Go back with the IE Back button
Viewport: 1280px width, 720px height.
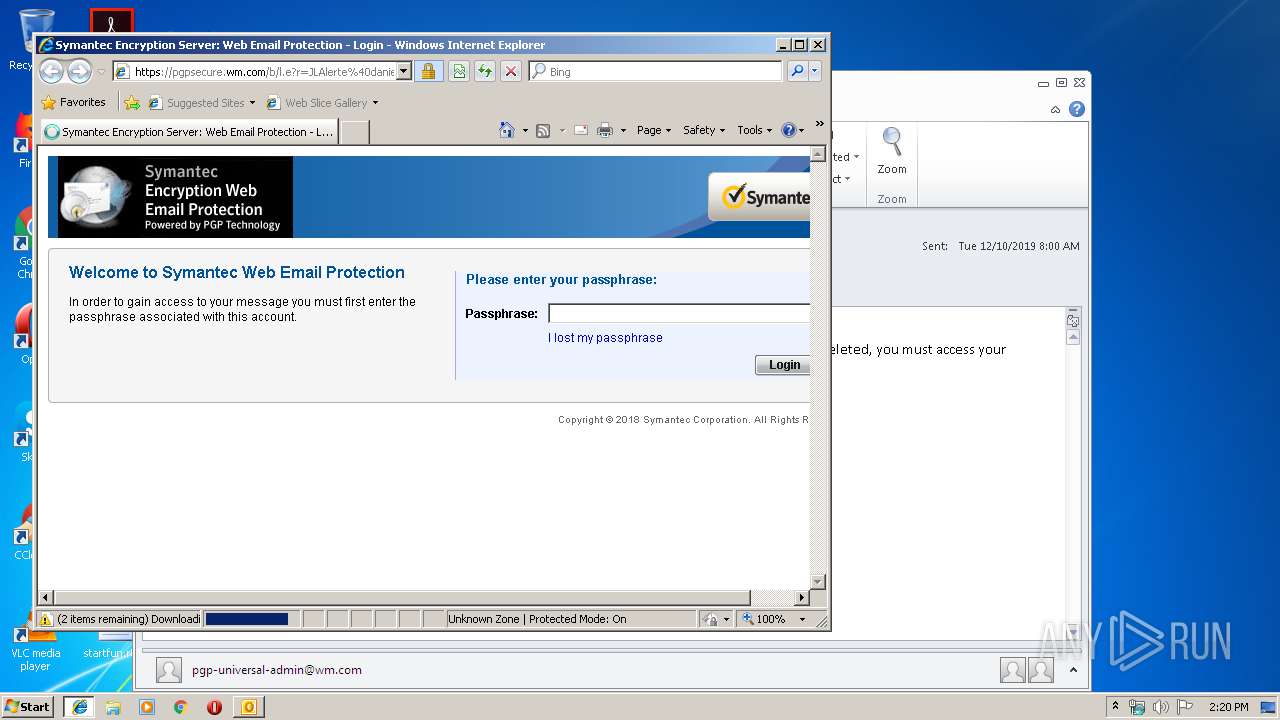tap(51, 71)
